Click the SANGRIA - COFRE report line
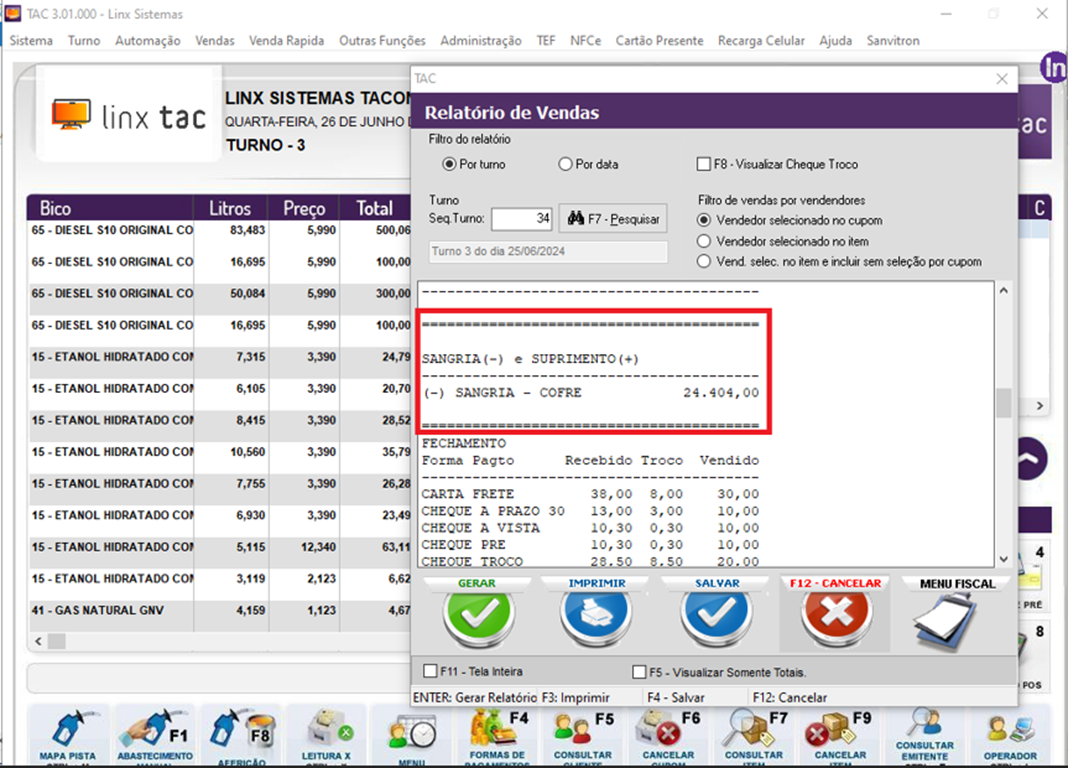Viewport: 1068px width, 768px height. pyautogui.click(x=590, y=393)
